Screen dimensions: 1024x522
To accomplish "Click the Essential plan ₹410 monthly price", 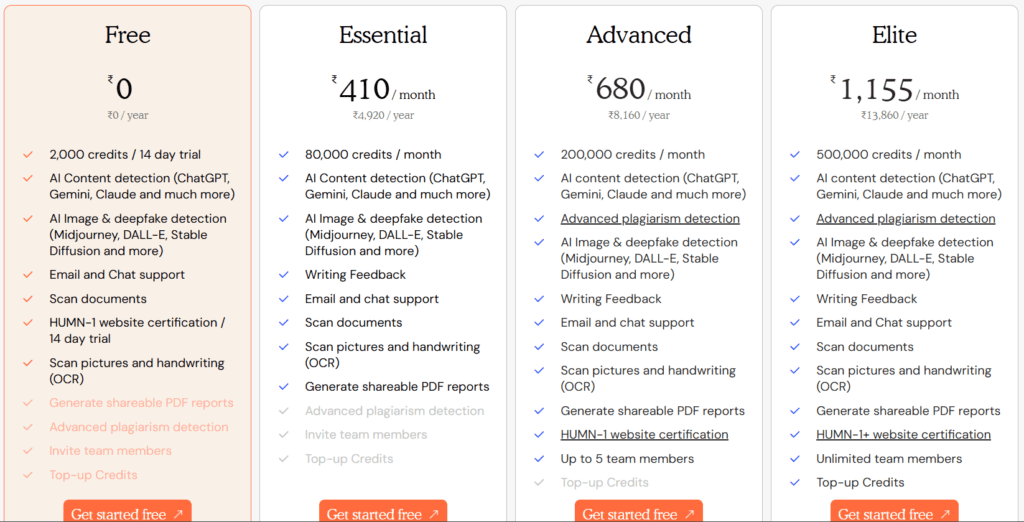I will tap(365, 90).
